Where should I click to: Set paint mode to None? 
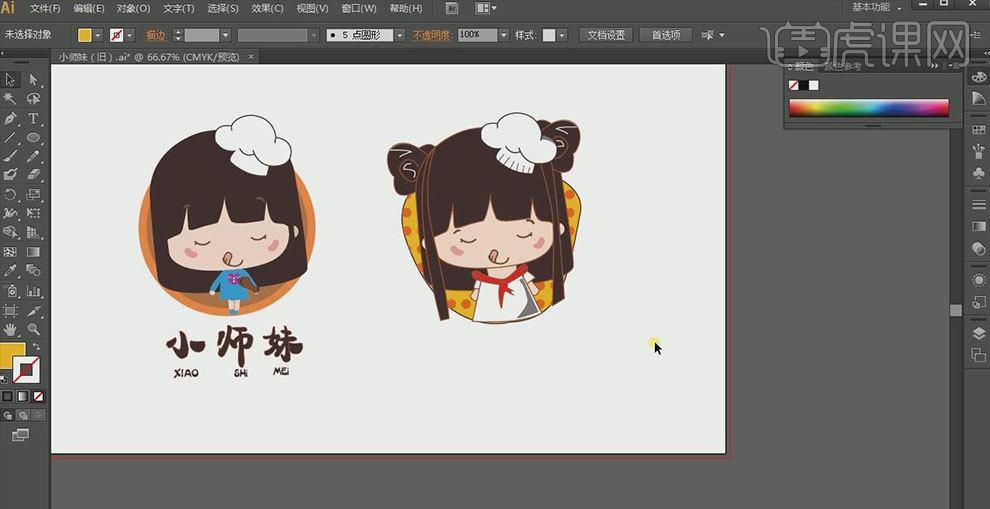pos(39,397)
